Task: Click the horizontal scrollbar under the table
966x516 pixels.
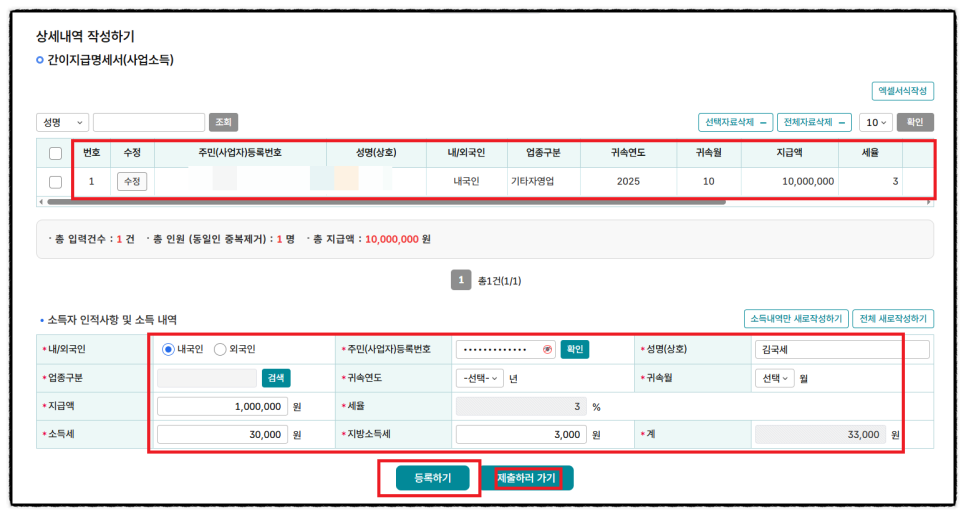Action: click(x=386, y=202)
